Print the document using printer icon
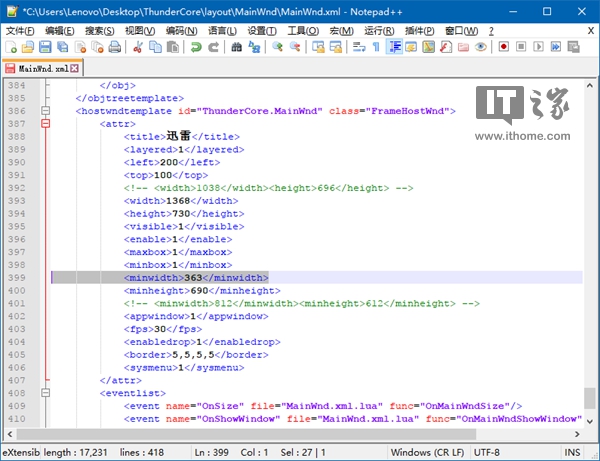The image size is (600, 461). coord(114,47)
